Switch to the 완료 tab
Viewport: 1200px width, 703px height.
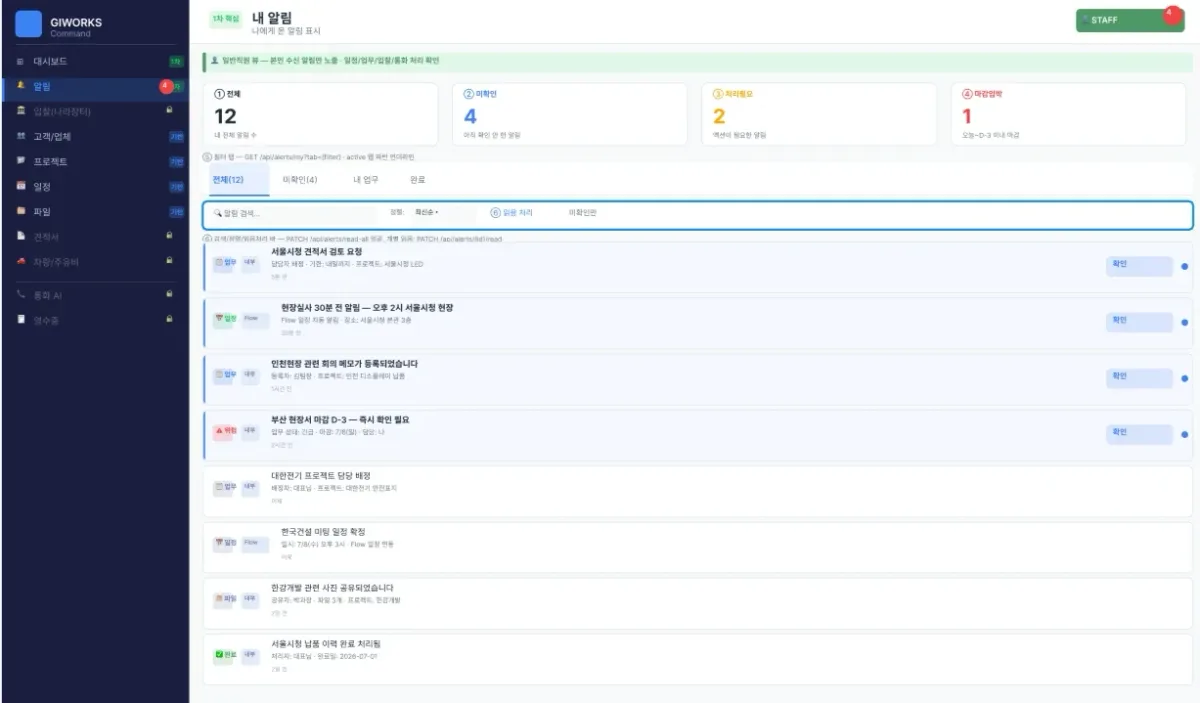click(418, 180)
